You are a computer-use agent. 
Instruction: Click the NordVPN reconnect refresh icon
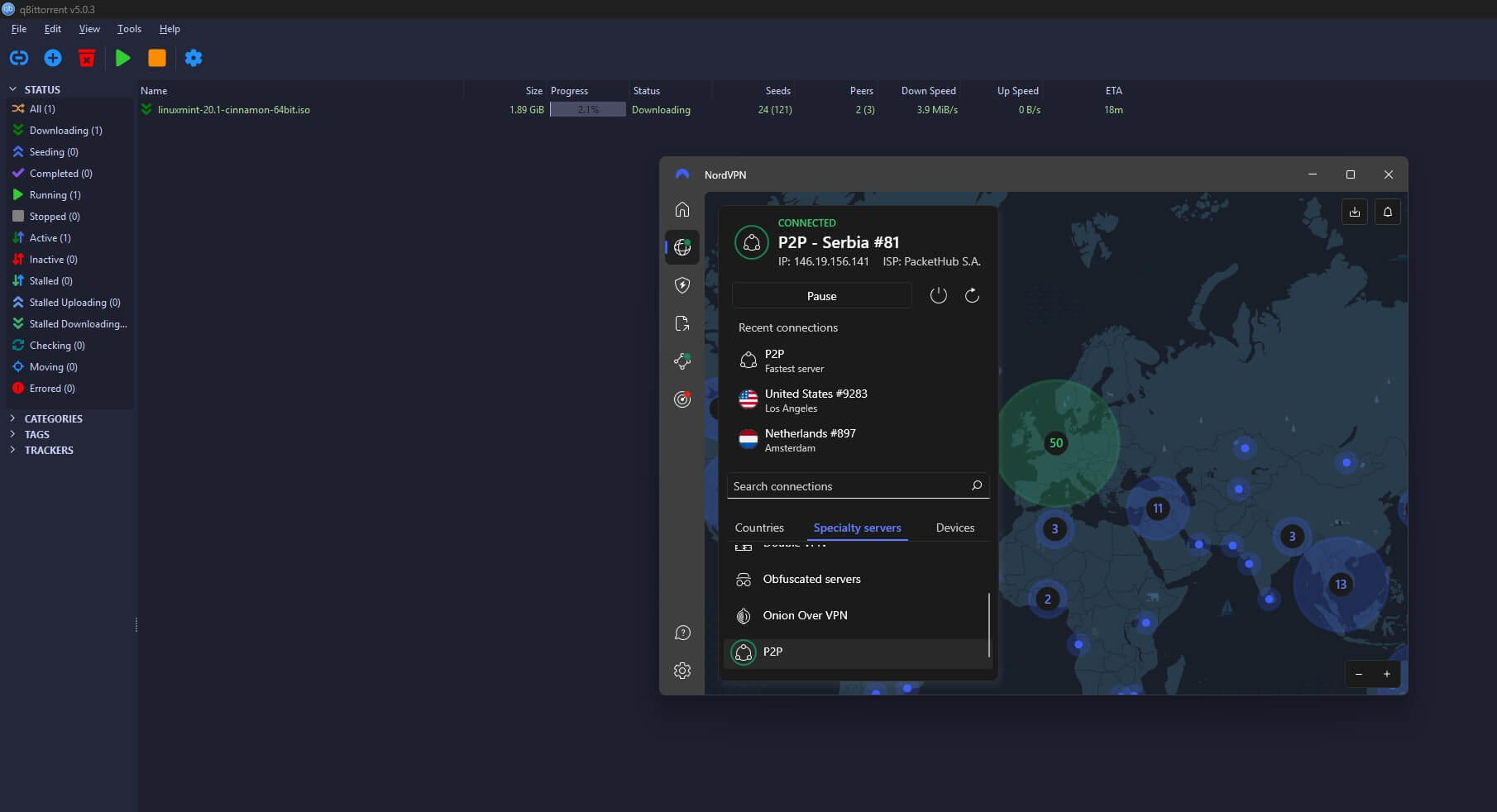coord(973,295)
